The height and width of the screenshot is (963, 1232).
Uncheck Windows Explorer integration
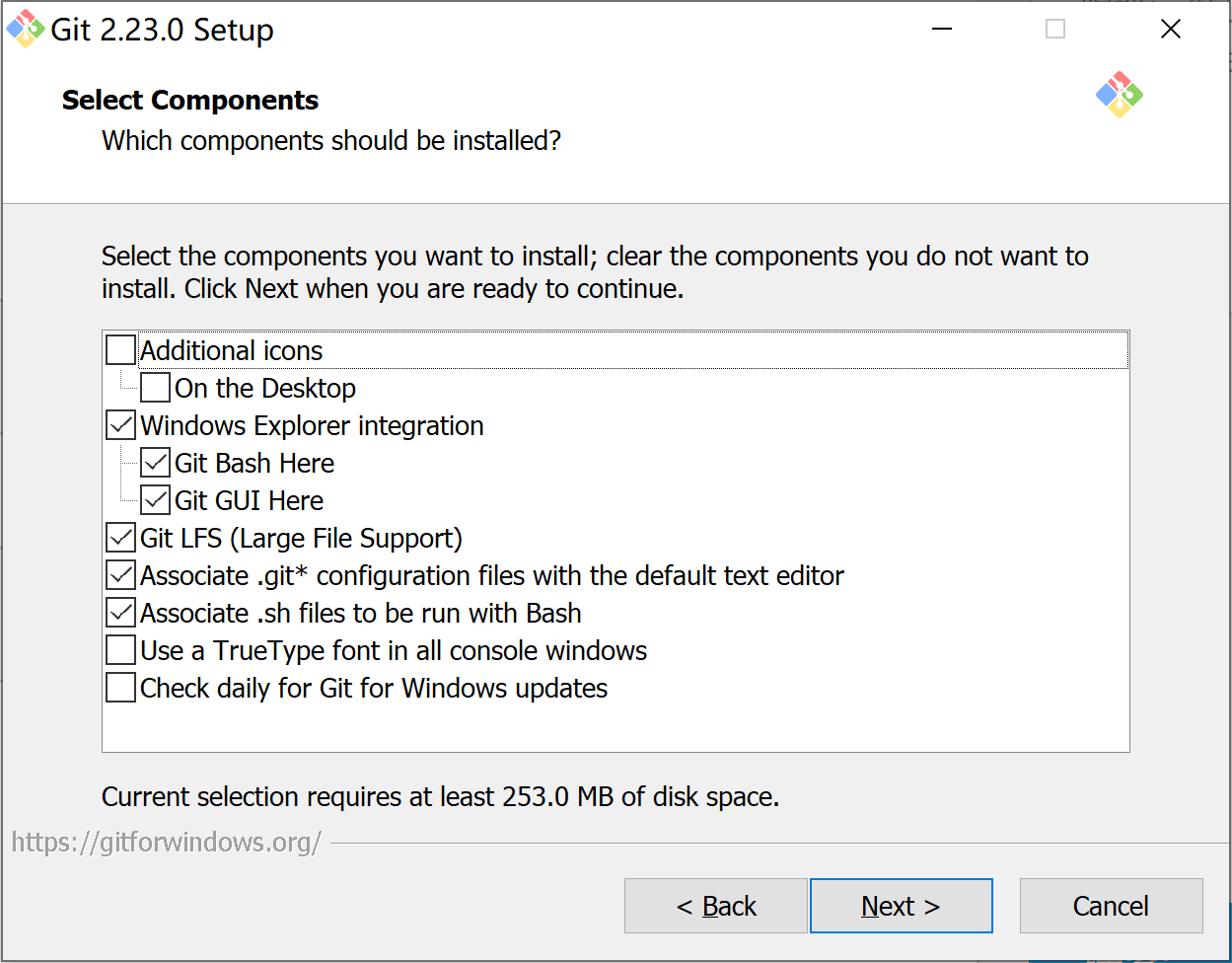121,425
